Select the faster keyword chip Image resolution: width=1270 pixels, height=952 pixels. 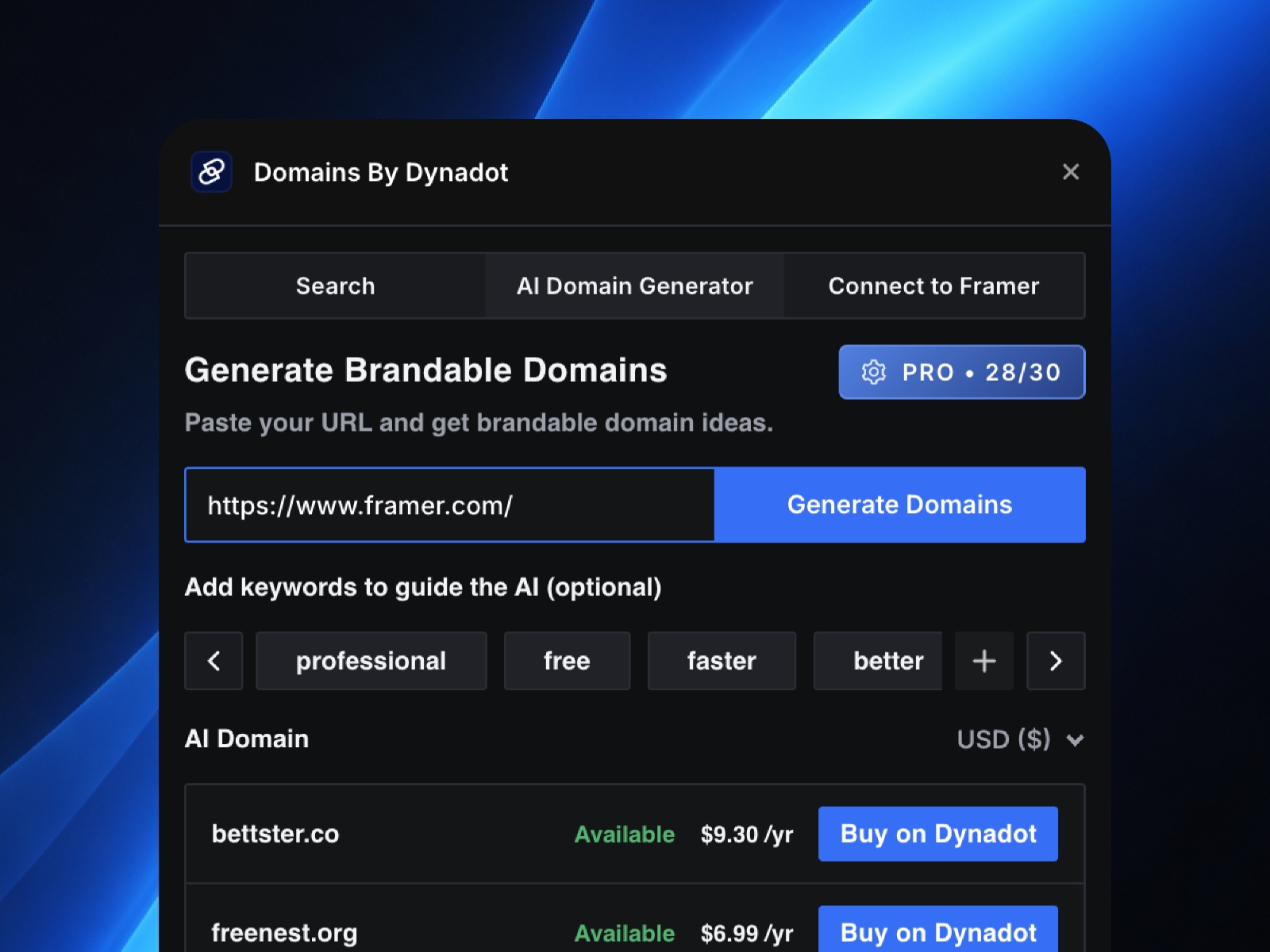721,661
